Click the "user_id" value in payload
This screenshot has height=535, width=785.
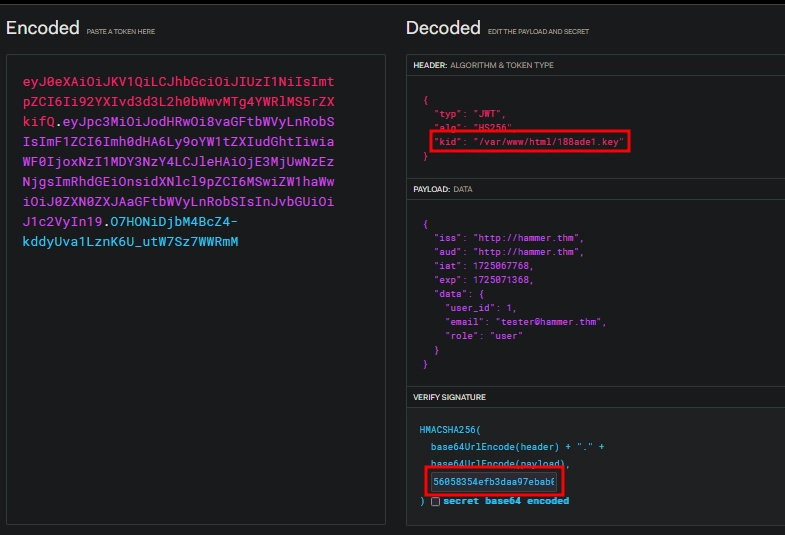[511, 308]
